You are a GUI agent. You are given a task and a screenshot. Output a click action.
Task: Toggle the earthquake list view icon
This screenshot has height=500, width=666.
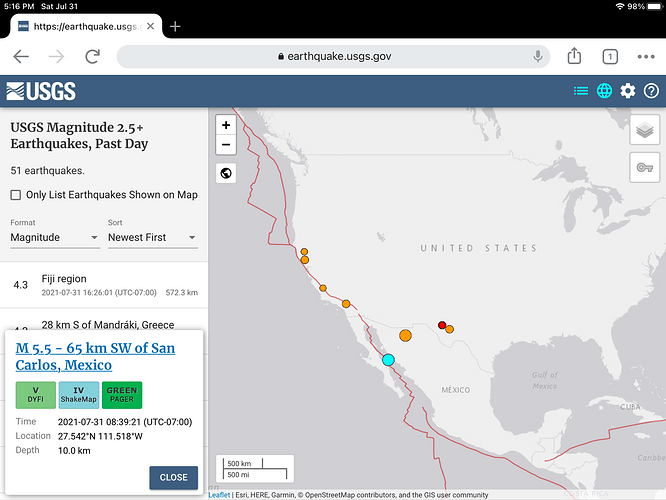pos(581,91)
